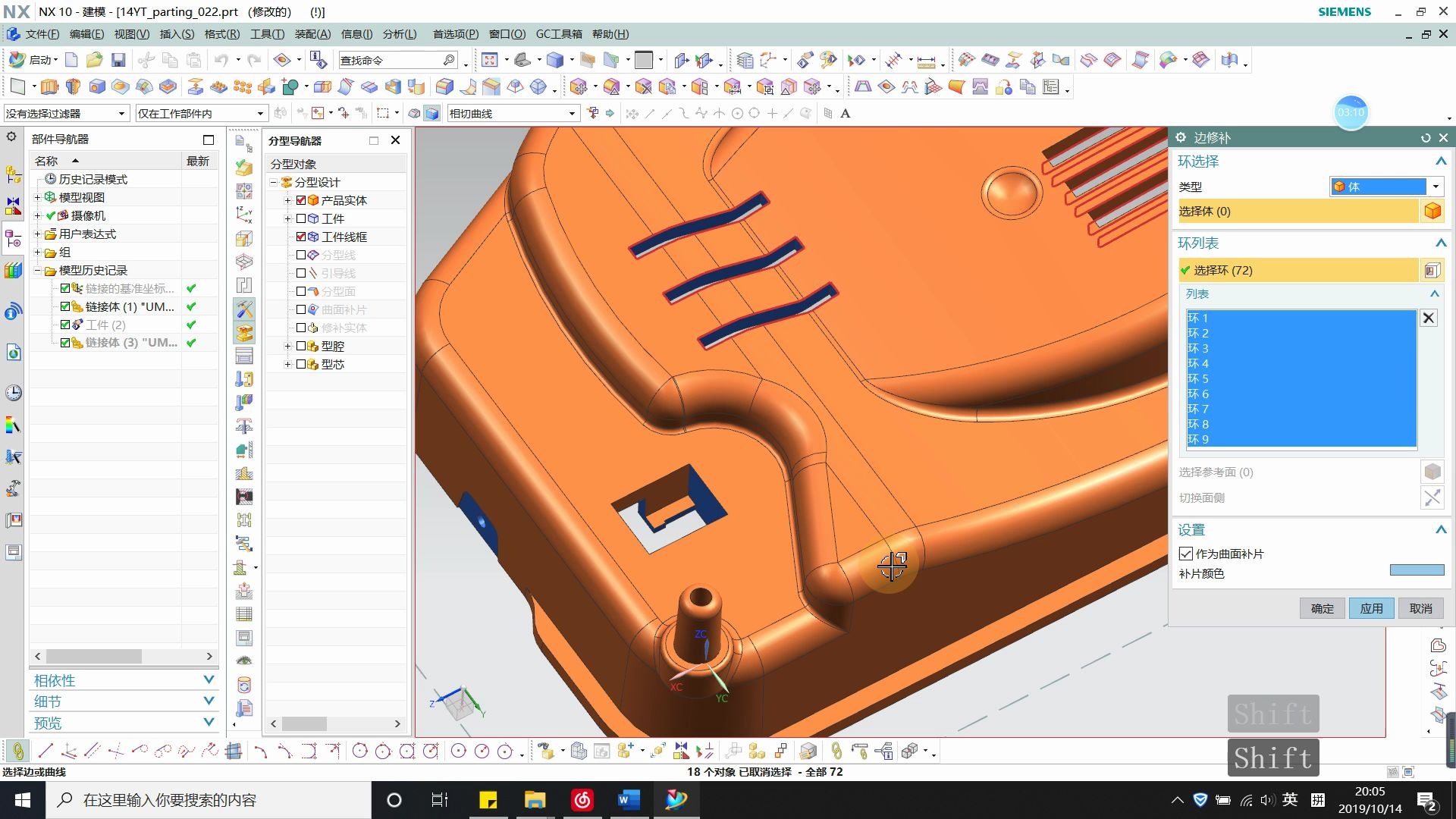Click the parting tools layers icon

click(244, 333)
